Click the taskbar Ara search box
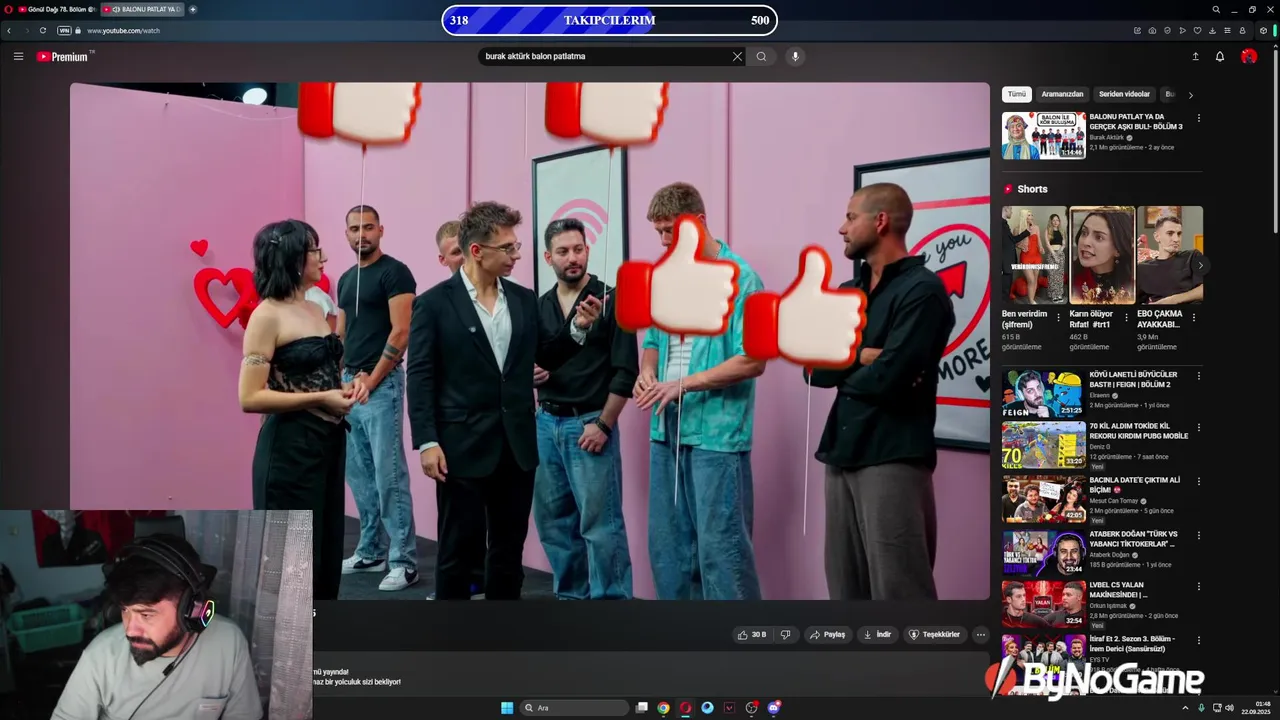The height and width of the screenshot is (720, 1280). (574, 707)
